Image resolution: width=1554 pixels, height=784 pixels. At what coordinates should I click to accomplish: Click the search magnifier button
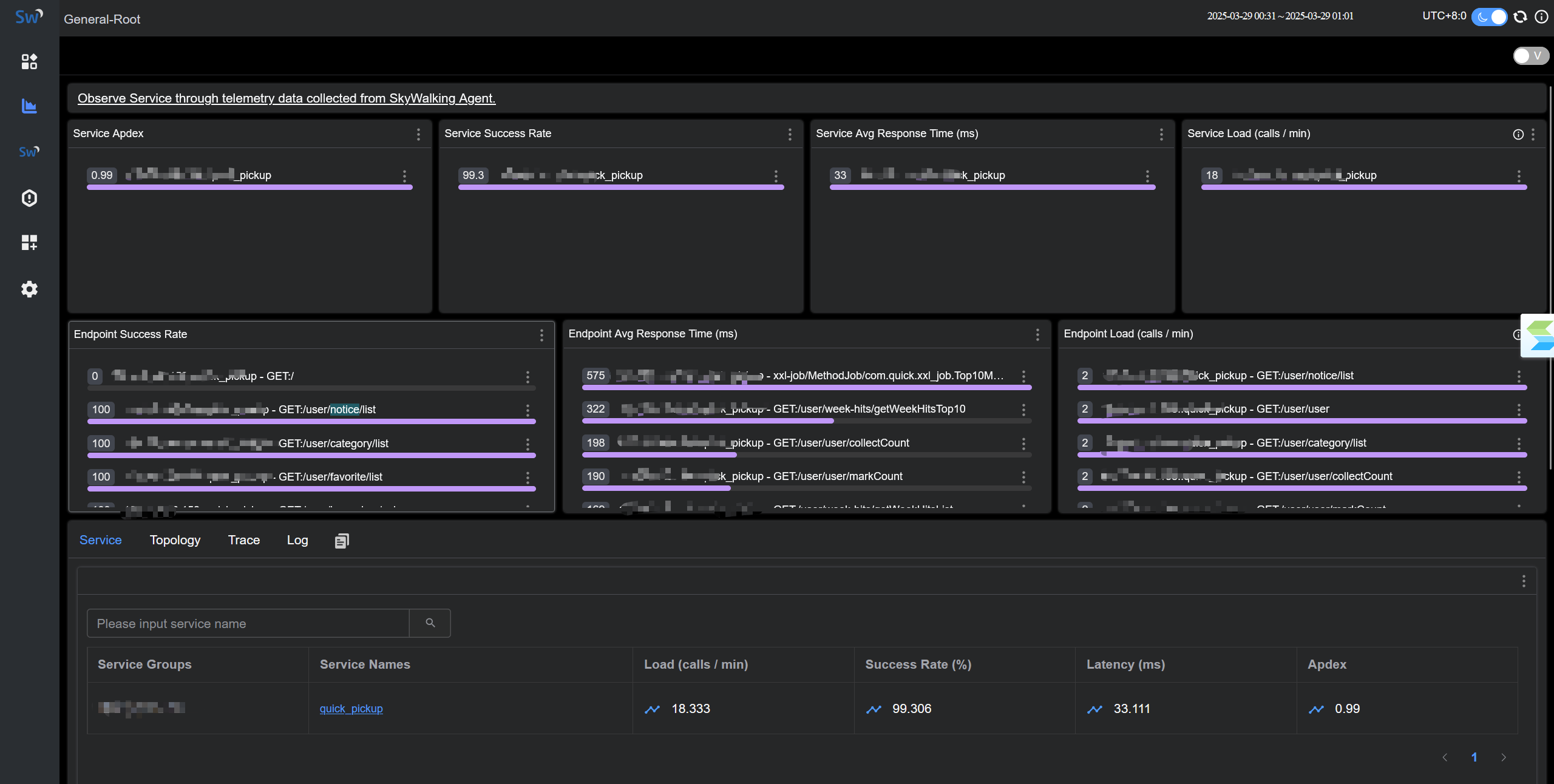pos(430,623)
